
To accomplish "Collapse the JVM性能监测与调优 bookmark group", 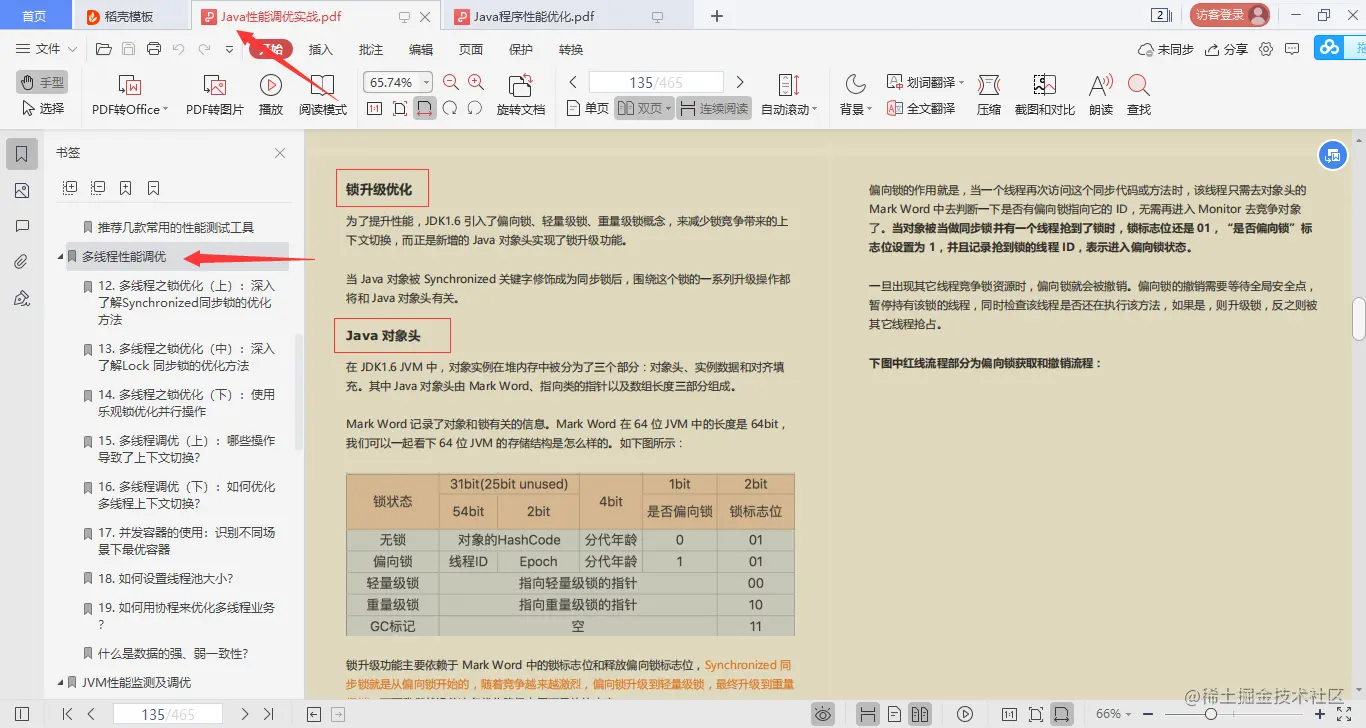I will [60, 682].
